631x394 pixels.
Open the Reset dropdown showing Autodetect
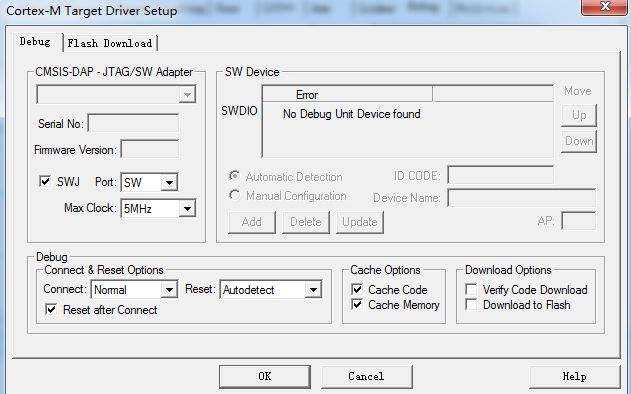click(271, 289)
